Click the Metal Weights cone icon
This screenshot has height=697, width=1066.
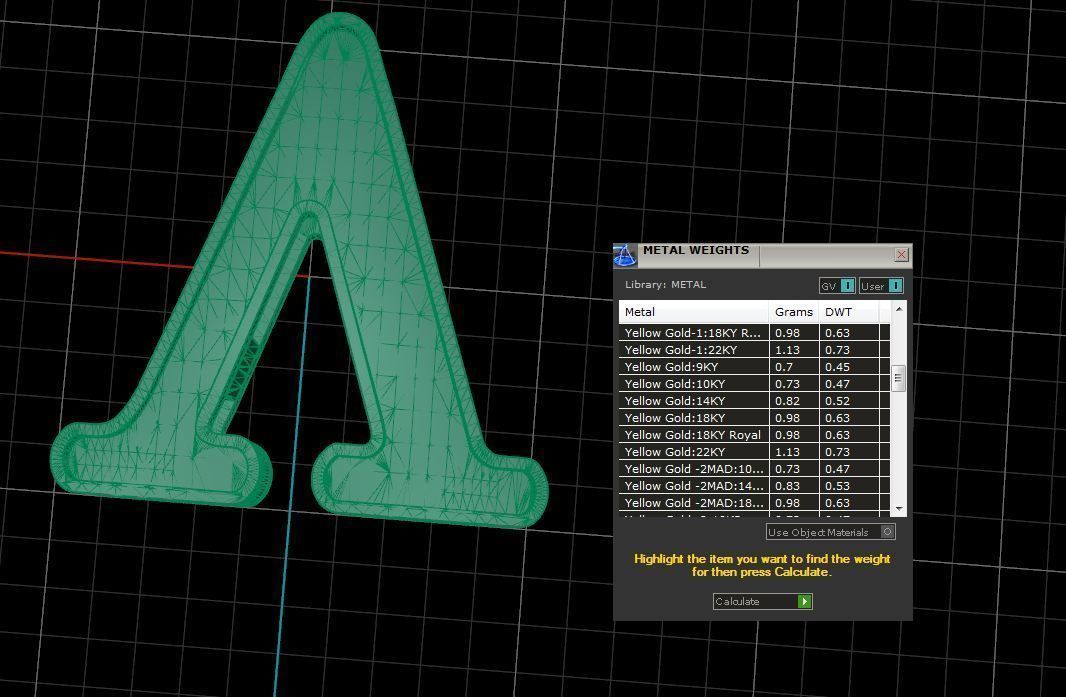click(625, 255)
